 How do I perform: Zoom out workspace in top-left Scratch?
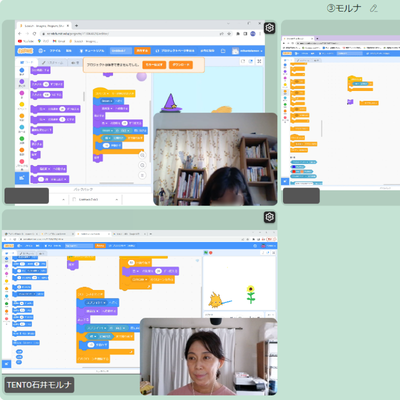(x=142, y=165)
